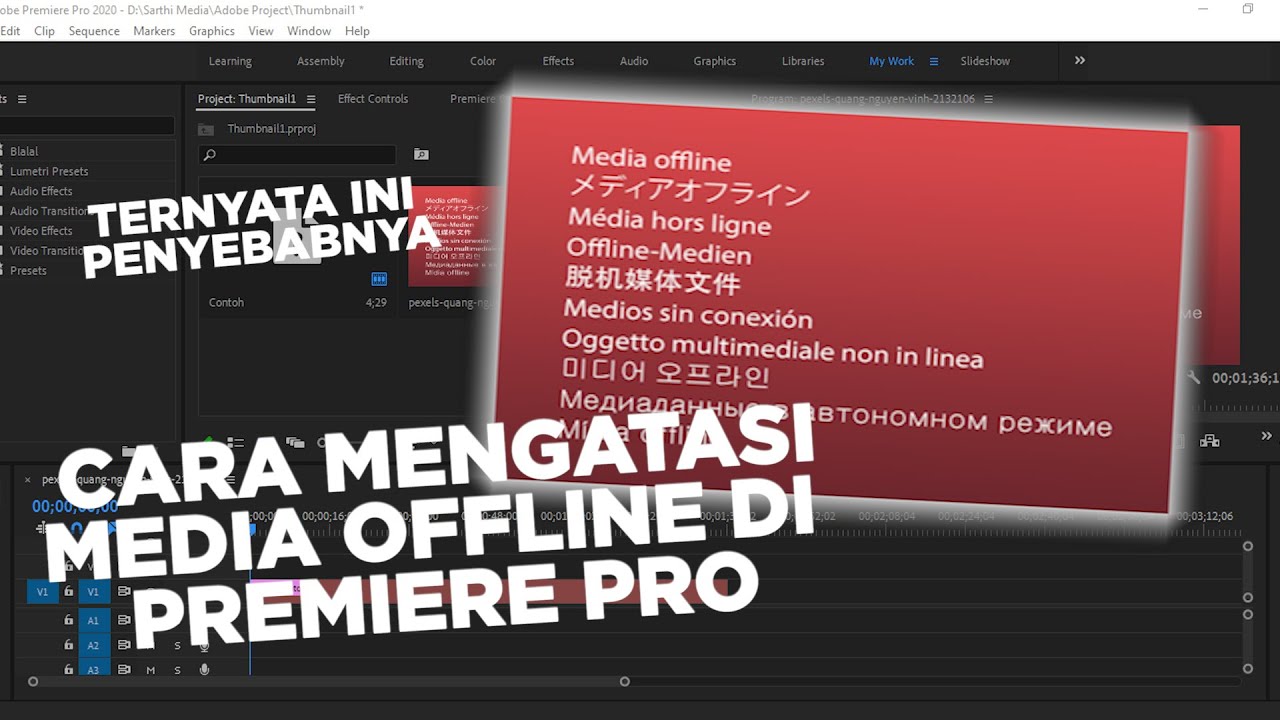1280x720 pixels.
Task: Click the Multi-camera view icon in Program monitor
Action: 1209,440
